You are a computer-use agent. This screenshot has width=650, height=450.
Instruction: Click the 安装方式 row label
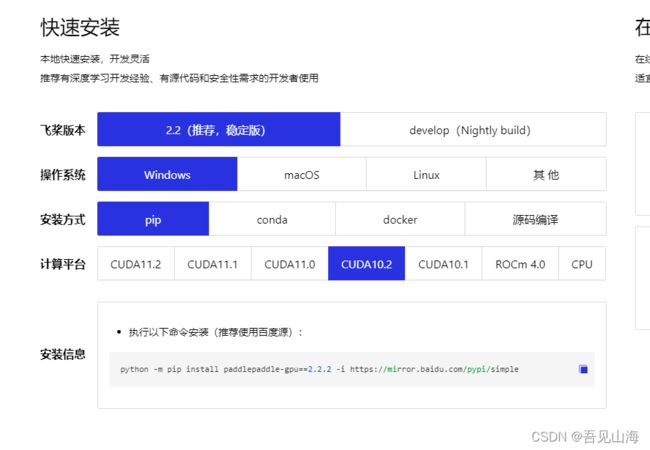63,219
